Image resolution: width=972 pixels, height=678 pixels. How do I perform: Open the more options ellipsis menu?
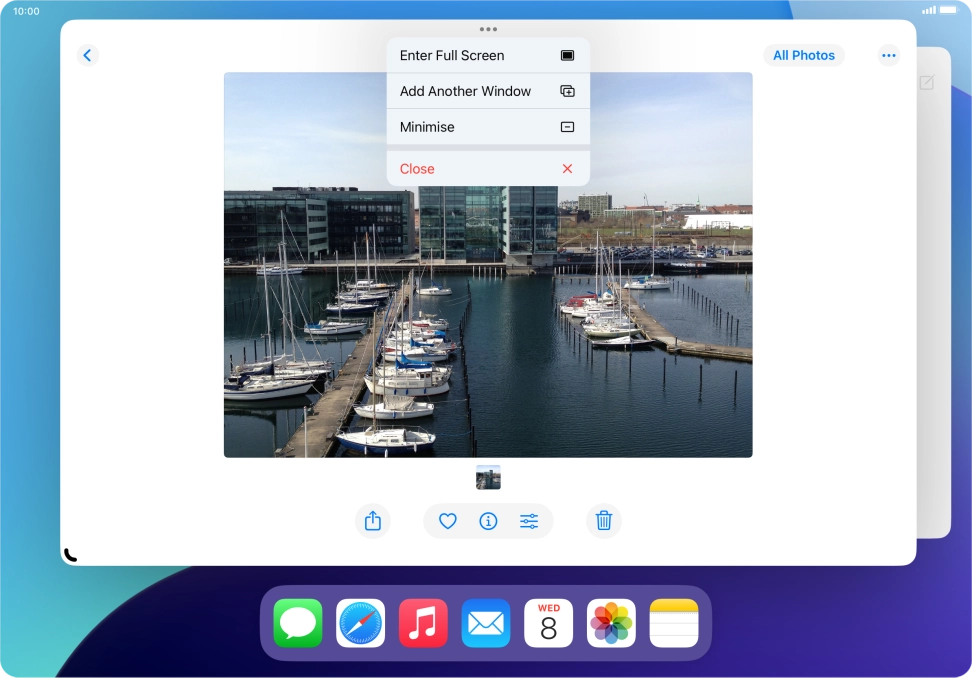[x=888, y=55]
